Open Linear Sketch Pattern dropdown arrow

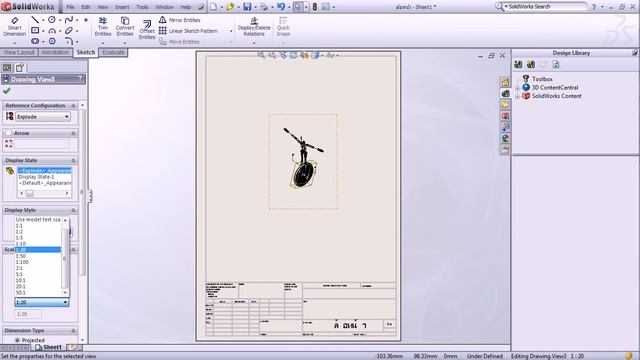coord(231,31)
